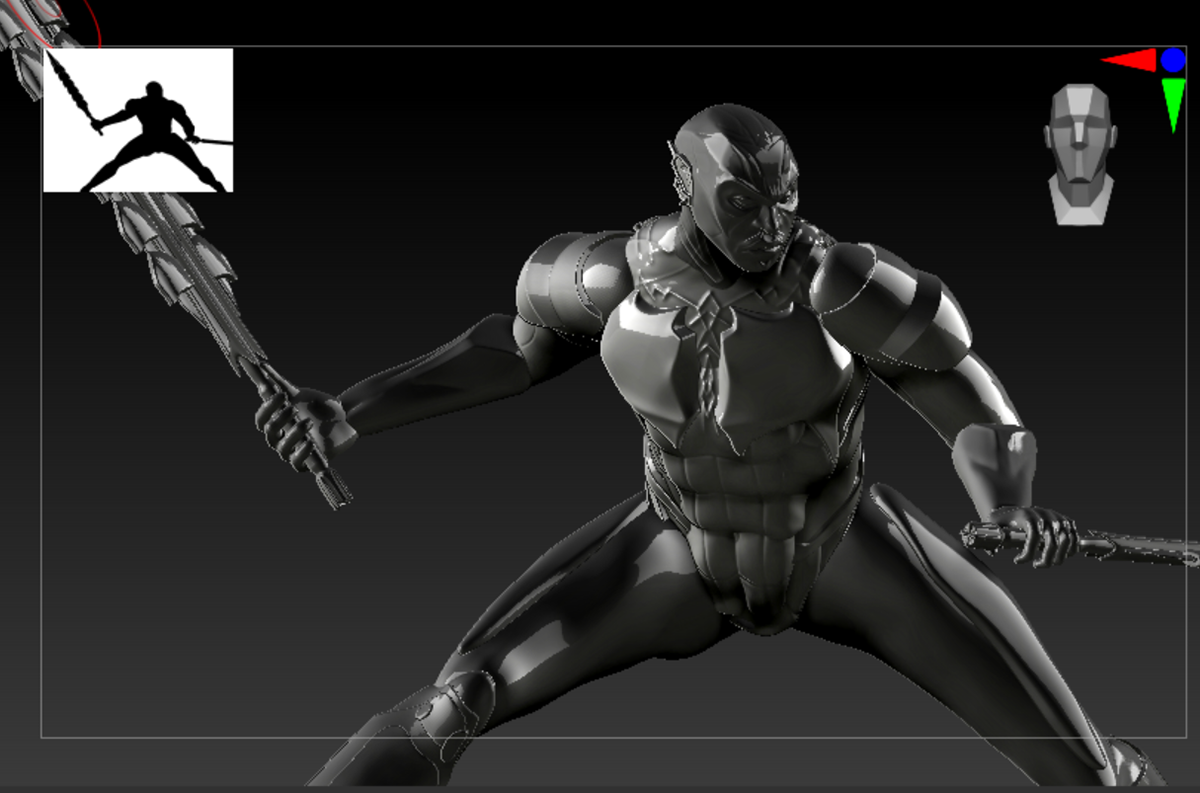Click the camera view head navigation icon
The width and height of the screenshot is (1200, 793).
coord(1080,154)
